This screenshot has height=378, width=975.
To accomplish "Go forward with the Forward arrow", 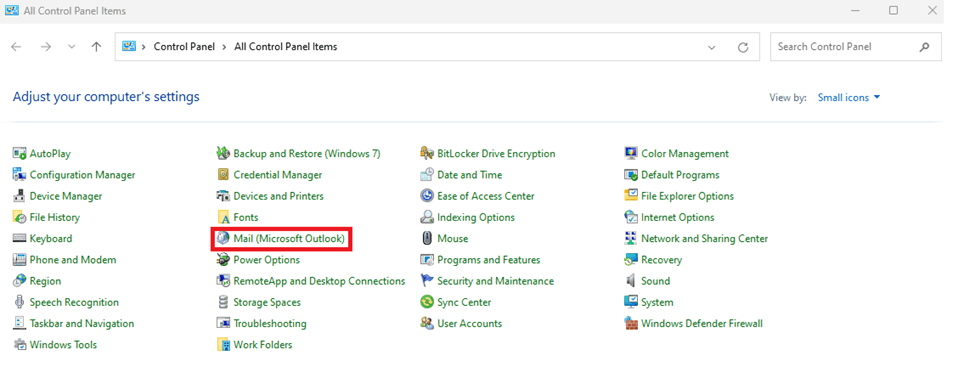I will (x=45, y=47).
